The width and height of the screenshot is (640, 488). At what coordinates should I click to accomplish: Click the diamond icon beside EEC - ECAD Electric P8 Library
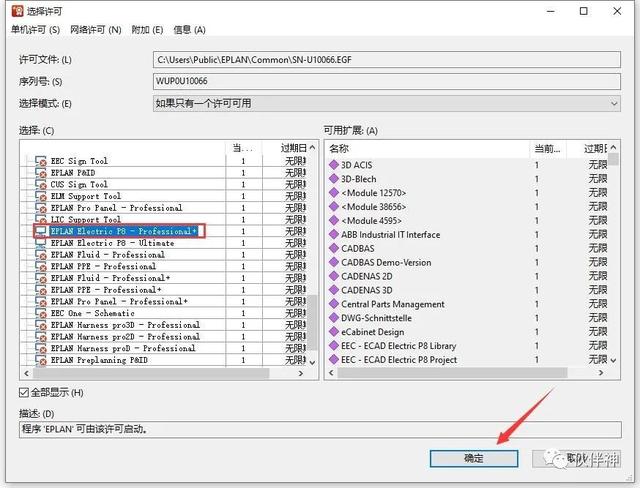334,345
